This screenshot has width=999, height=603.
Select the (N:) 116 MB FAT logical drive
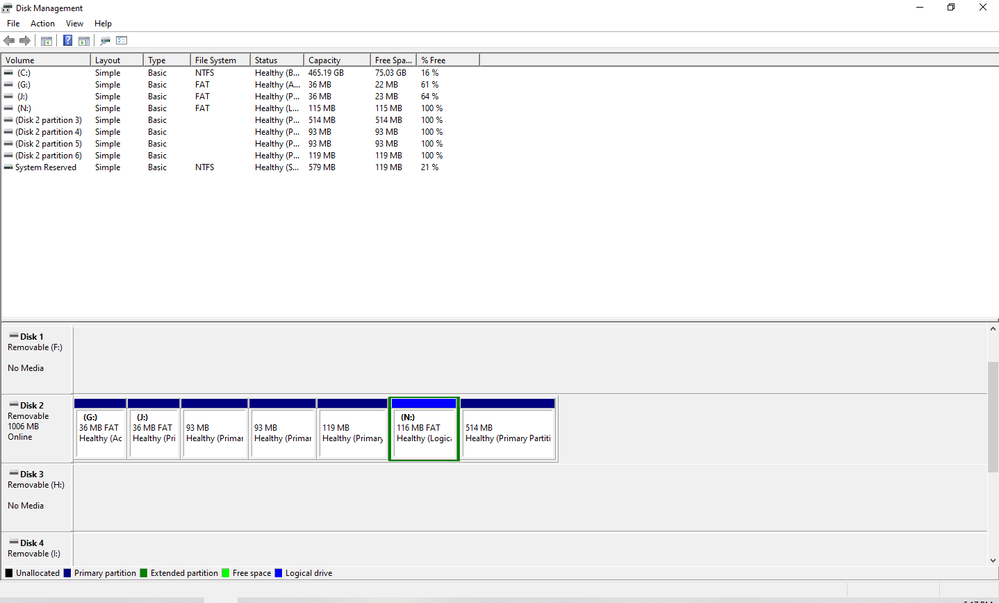(423, 430)
